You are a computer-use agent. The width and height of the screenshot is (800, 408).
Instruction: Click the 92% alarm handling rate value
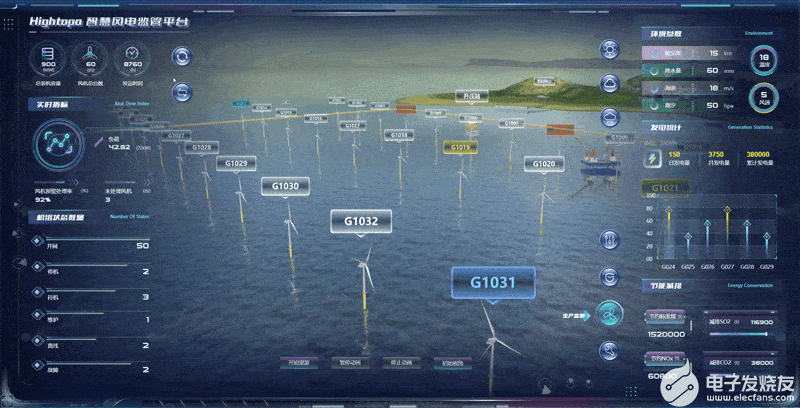pyautogui.click(x=42, y=200)
